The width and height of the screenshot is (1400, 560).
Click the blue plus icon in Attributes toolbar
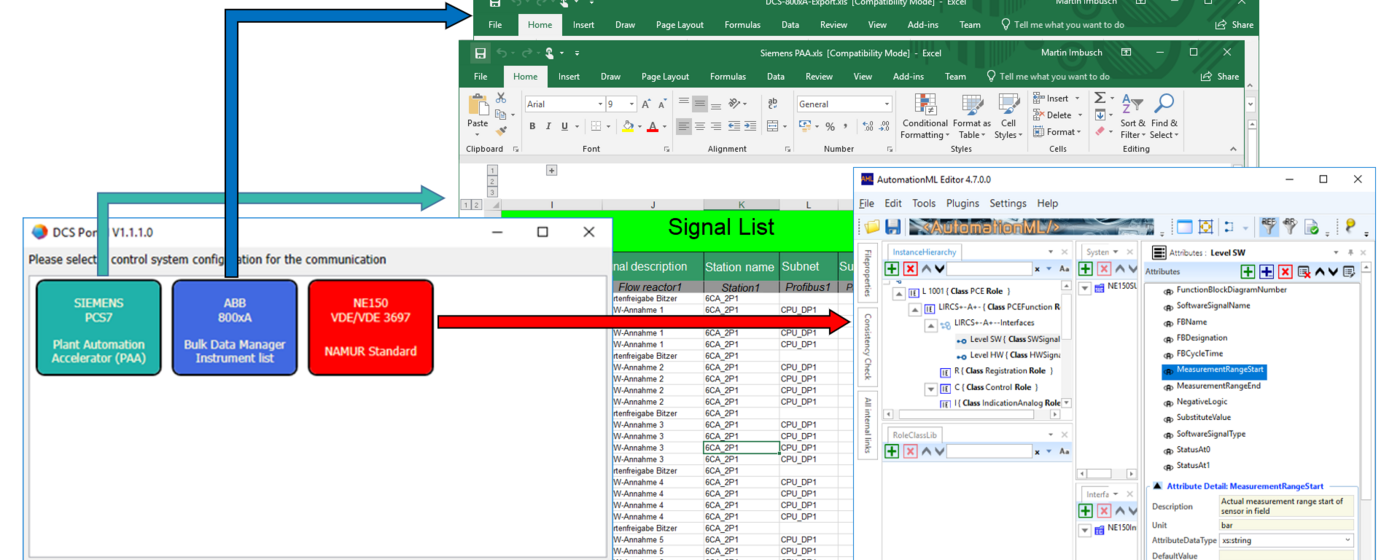pyautogui.click(x=1266, y=272)
